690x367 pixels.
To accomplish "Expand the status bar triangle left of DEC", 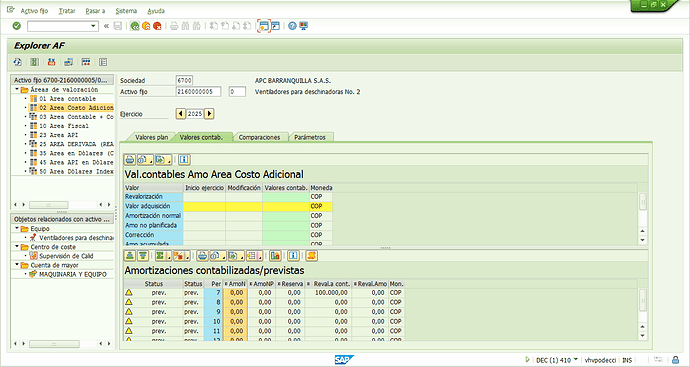I will pyautogui.click(x=527, y=360).
